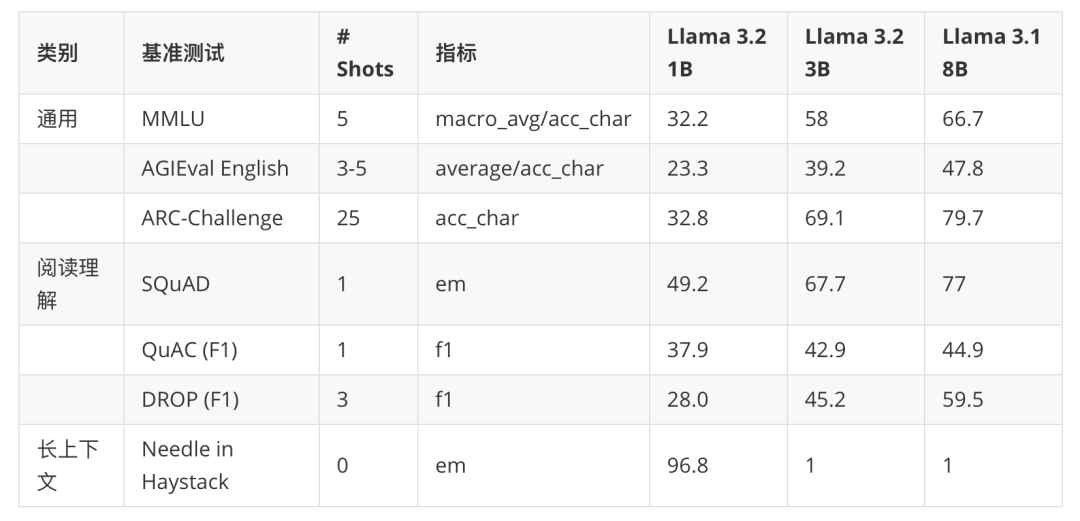Click the 类别 column header
Screen dimensions: 1080x521
click(57, 53)
